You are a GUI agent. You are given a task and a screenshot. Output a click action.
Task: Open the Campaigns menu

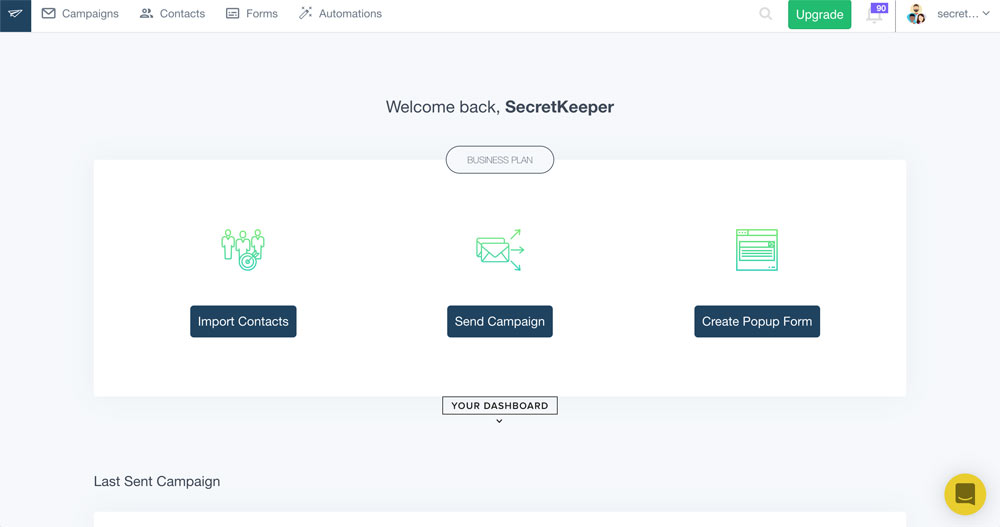[90, 14]
